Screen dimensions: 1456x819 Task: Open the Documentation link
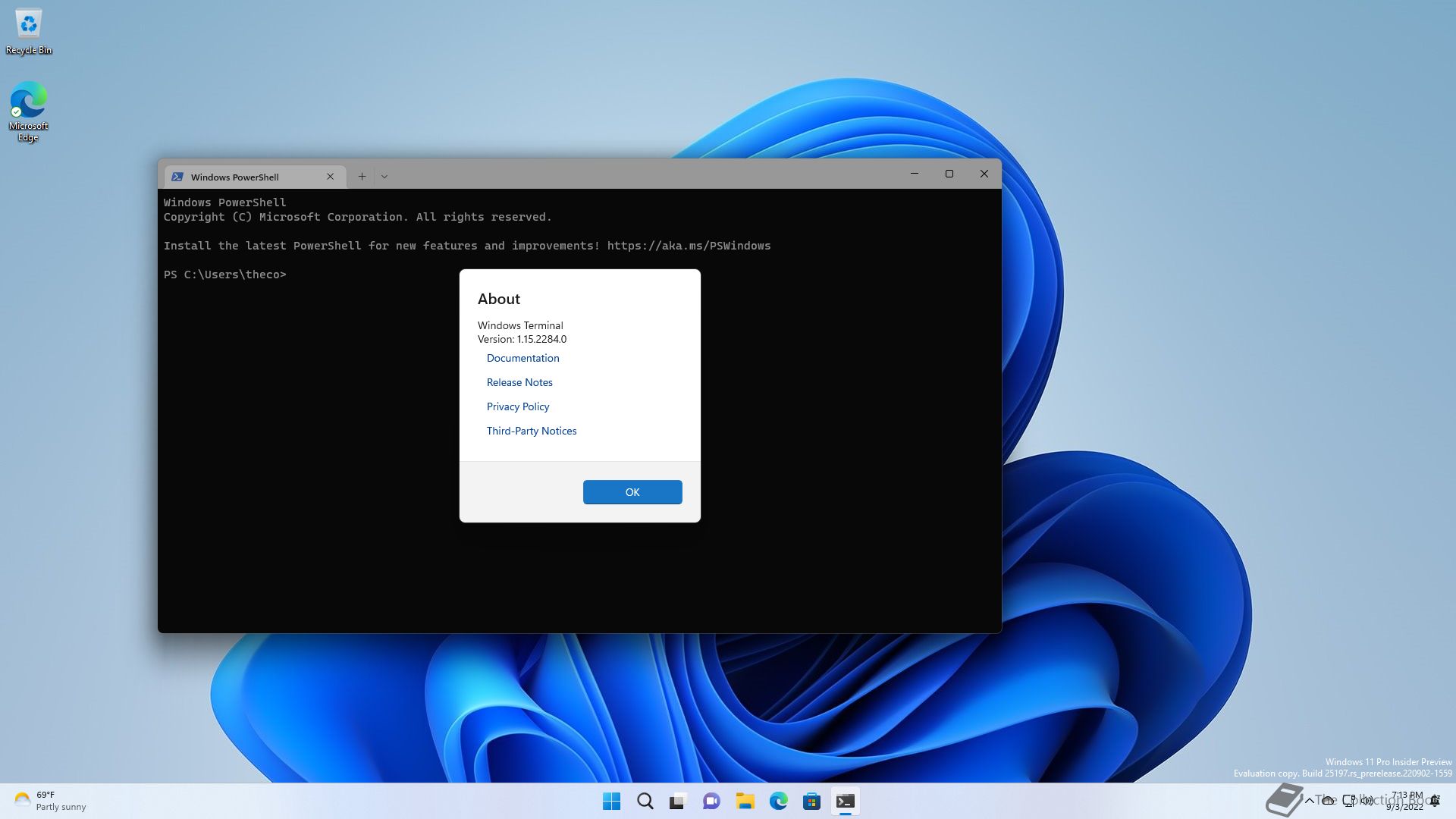pyautogui.click(x=522, y=358)
